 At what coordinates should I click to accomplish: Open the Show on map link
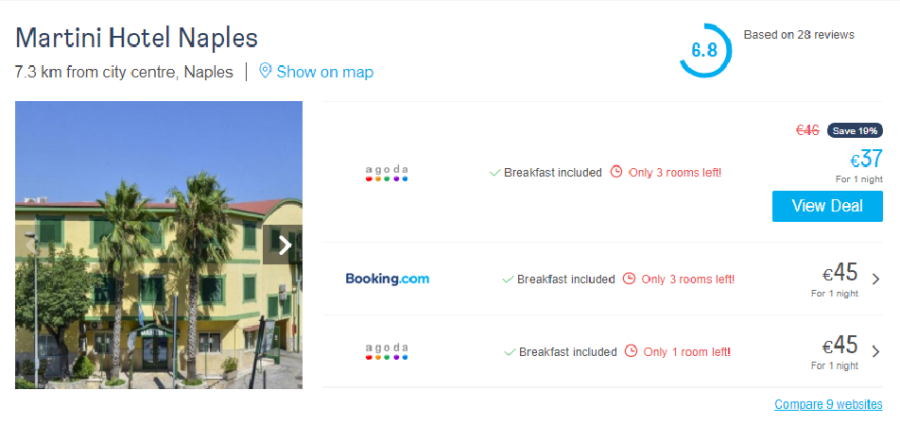point(324,72)
